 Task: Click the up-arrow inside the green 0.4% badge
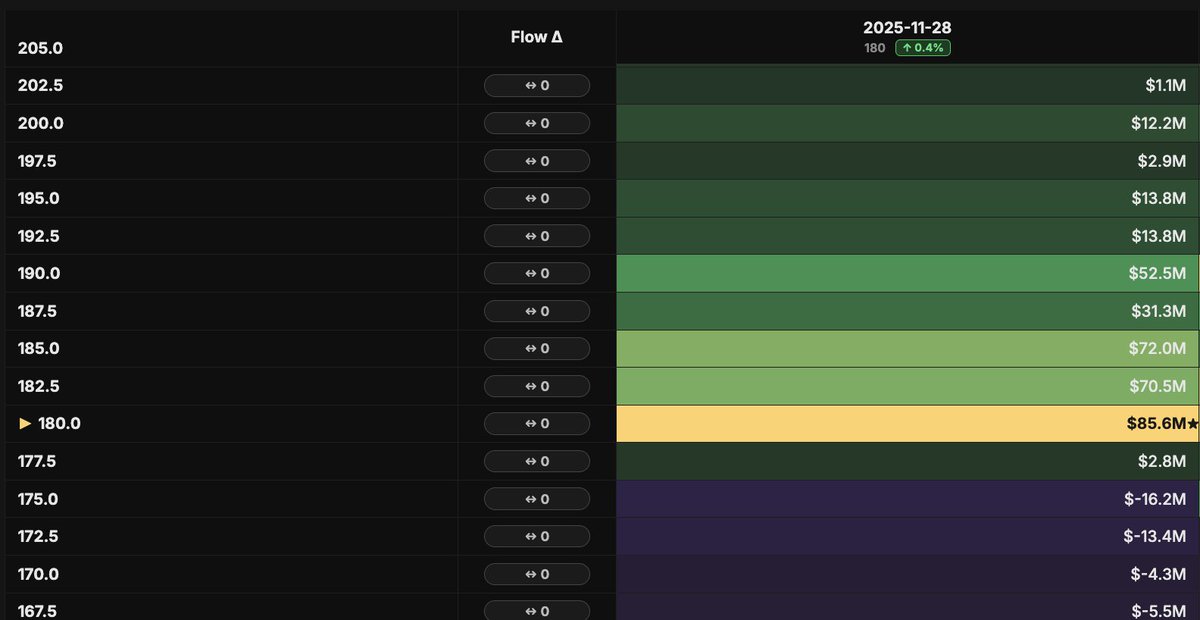908,47
